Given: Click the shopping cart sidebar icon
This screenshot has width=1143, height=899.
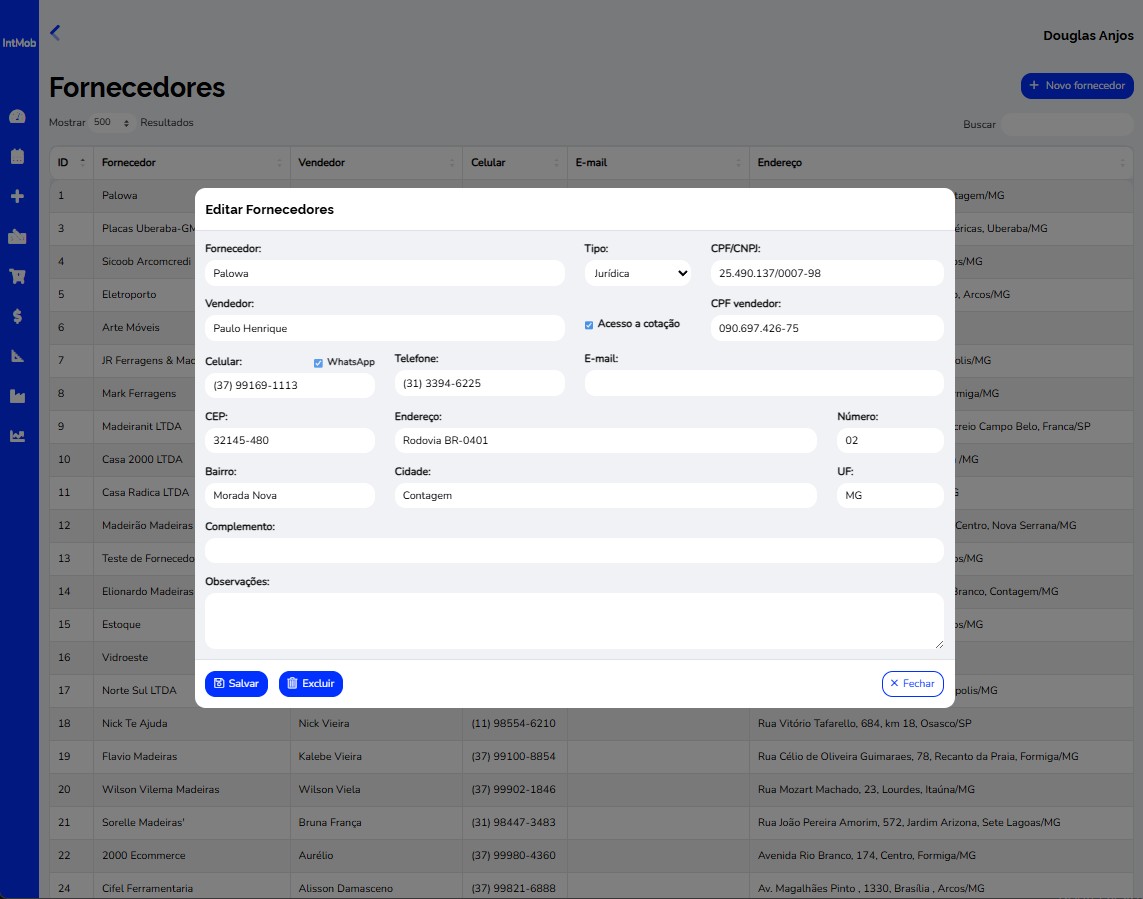Looking at the screenshot, I should coord(17,276).
